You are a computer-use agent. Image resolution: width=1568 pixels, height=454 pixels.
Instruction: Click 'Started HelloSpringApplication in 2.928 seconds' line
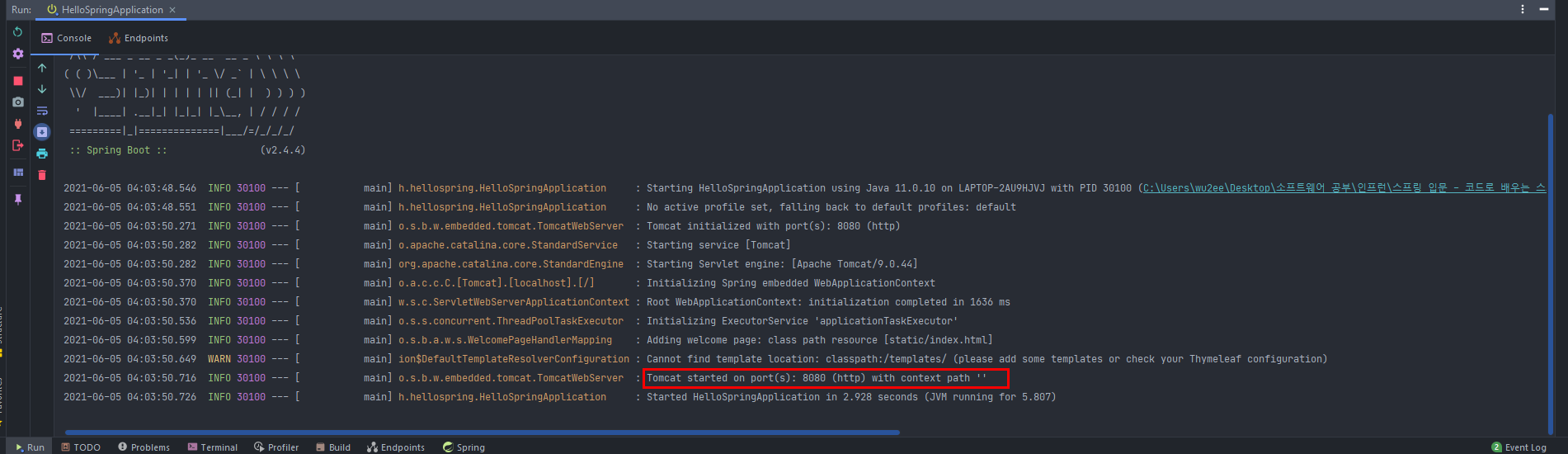click(851, 397)
